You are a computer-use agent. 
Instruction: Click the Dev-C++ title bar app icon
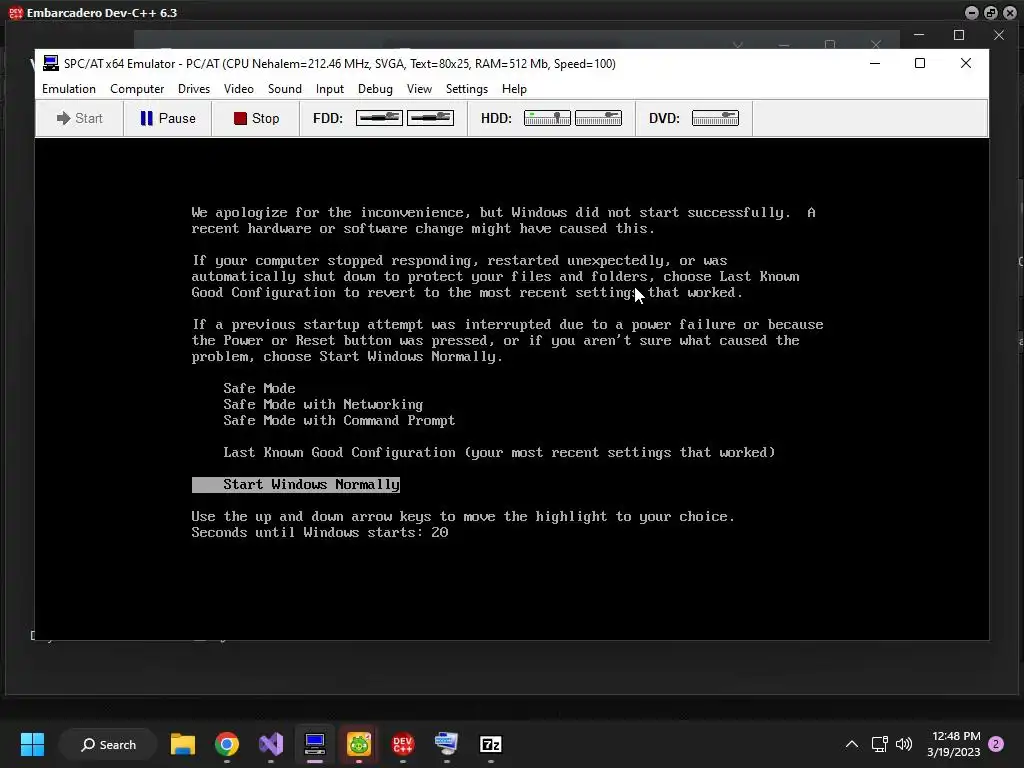coord(16,12)
